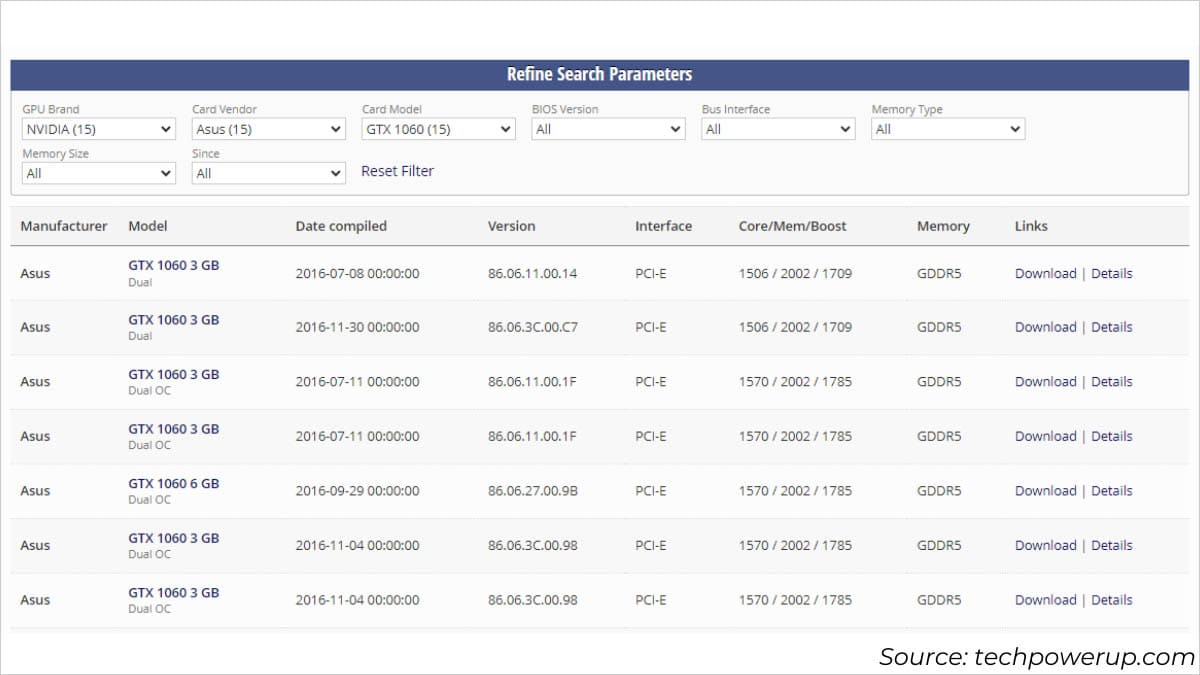
Task: Open the GPU Brand dropdown
Action: 98,129
